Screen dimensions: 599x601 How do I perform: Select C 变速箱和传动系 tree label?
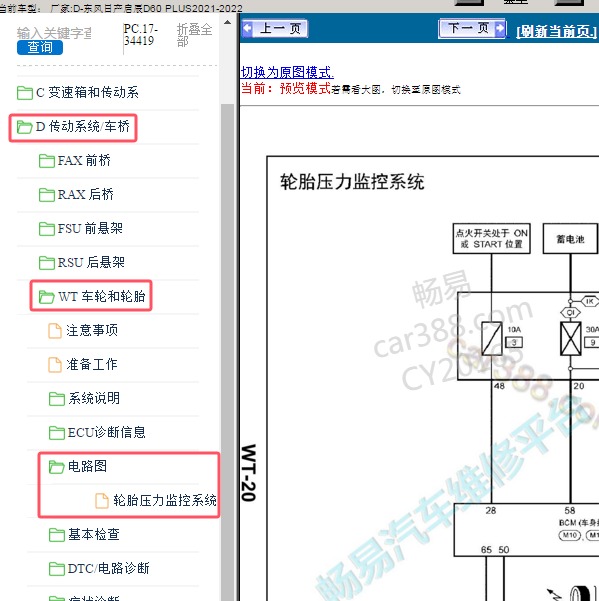[87, 92]
